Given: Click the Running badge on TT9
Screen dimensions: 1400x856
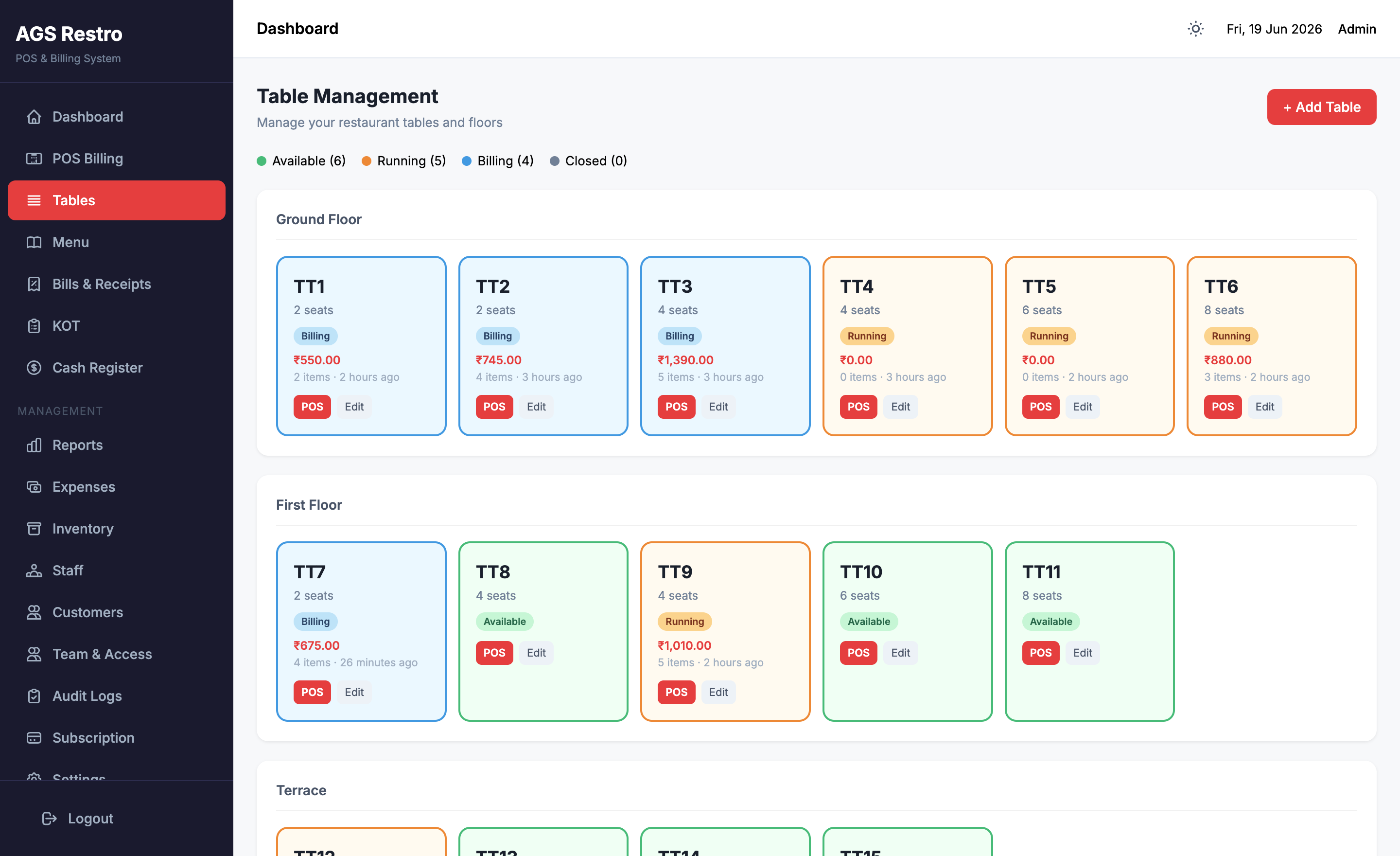Looking at the screenshot, I should pyautogui.click(x=684, y=622).
